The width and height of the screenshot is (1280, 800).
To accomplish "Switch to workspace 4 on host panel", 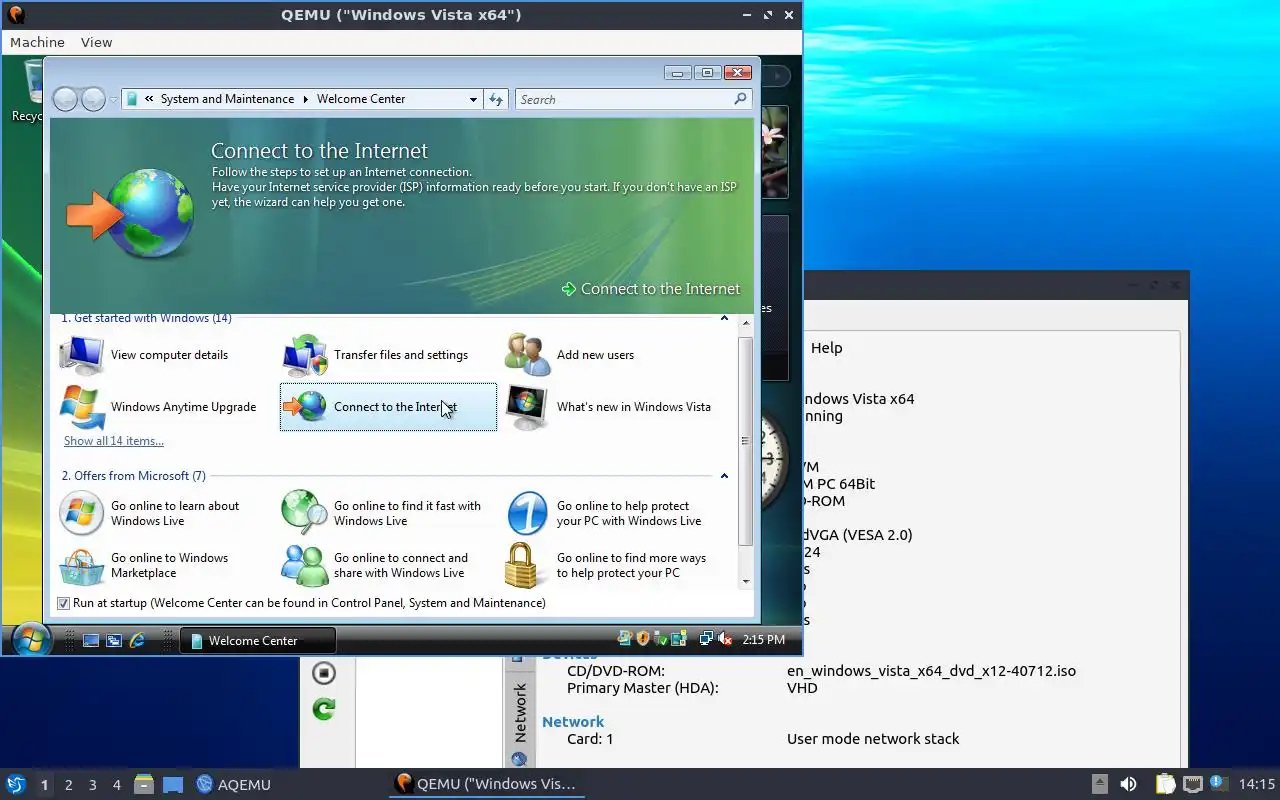I will pos(116,784).
